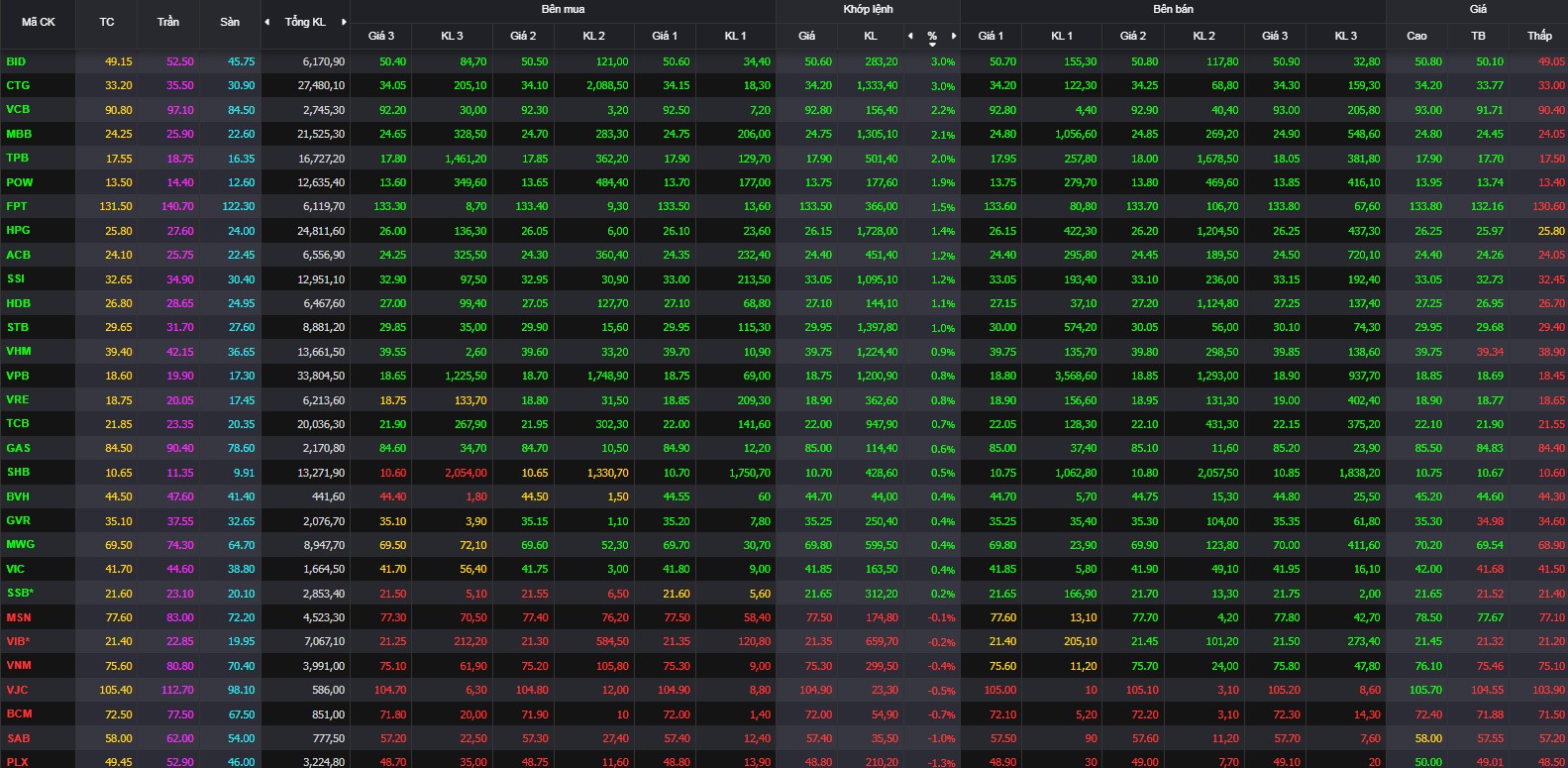Click the Cao high price header
Viewport: 1568px width, 768px height.
tap(1416, 36)
